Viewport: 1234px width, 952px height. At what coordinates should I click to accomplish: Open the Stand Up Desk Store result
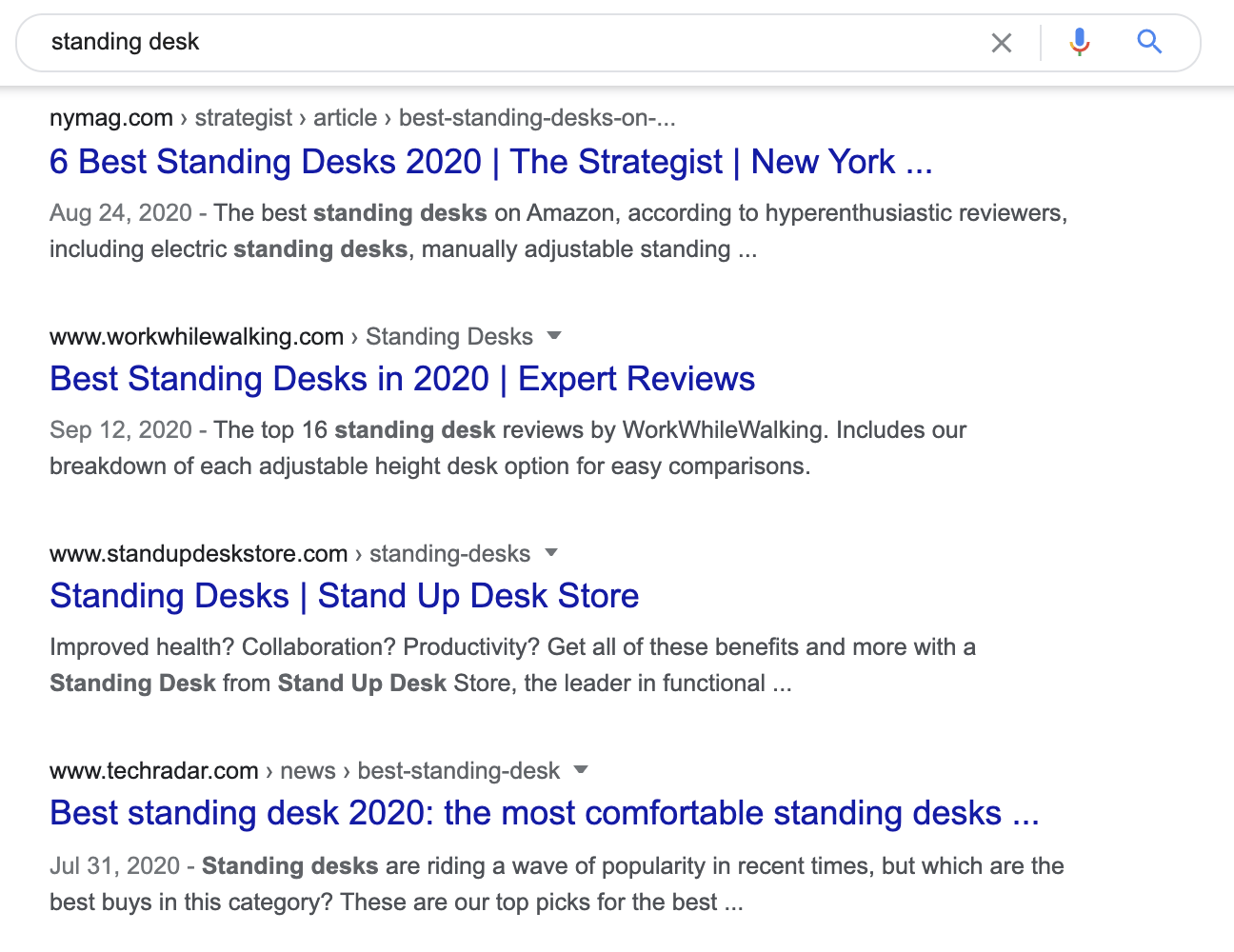pyautogui.click(x=344, y=595)
